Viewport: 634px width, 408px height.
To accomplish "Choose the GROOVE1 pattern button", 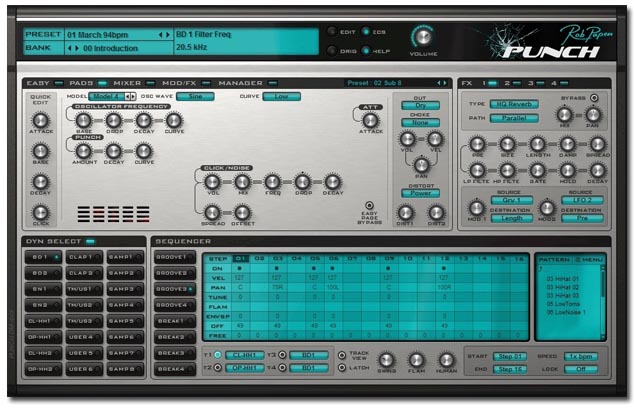I will tap(175, 257).
